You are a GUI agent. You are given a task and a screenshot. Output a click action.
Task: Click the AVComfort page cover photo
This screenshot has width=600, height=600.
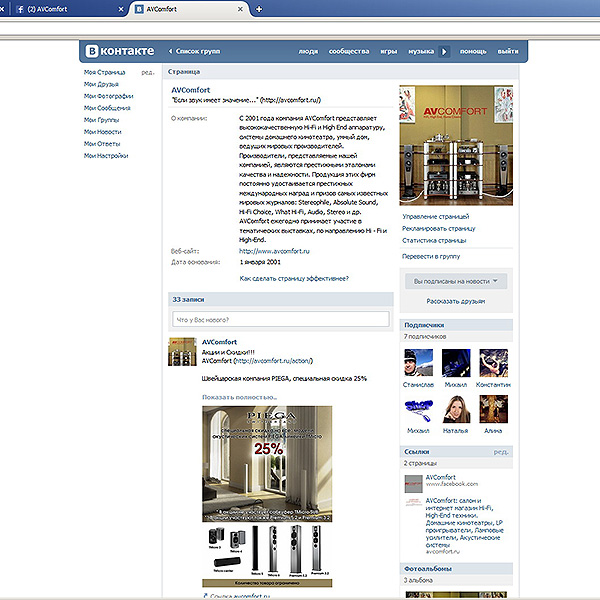[x=456, y=145]
